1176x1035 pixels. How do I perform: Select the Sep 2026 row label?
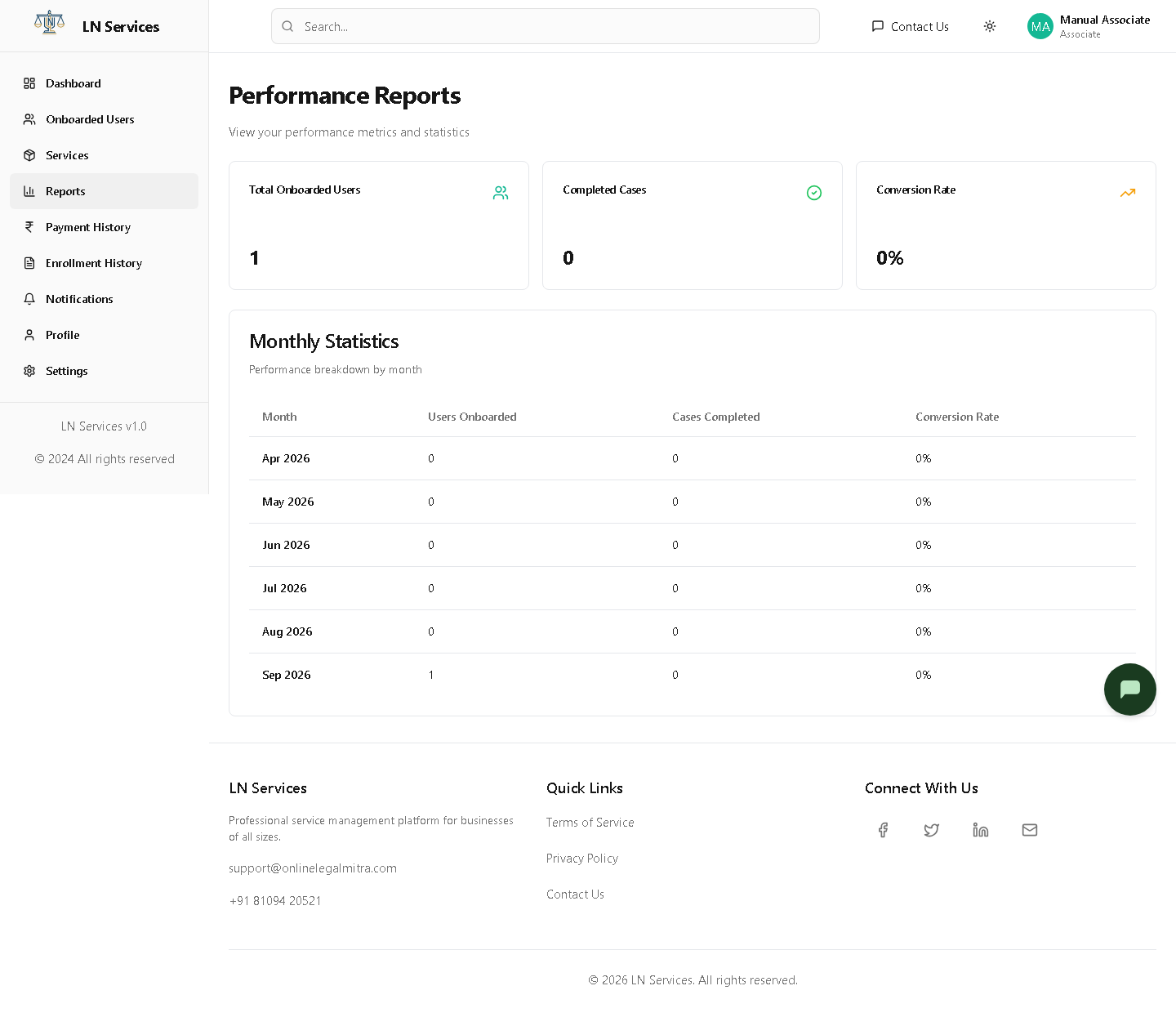(x=287, y=675)
